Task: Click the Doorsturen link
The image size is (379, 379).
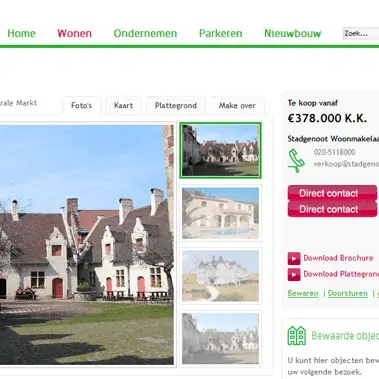Action: pos(348,293)
